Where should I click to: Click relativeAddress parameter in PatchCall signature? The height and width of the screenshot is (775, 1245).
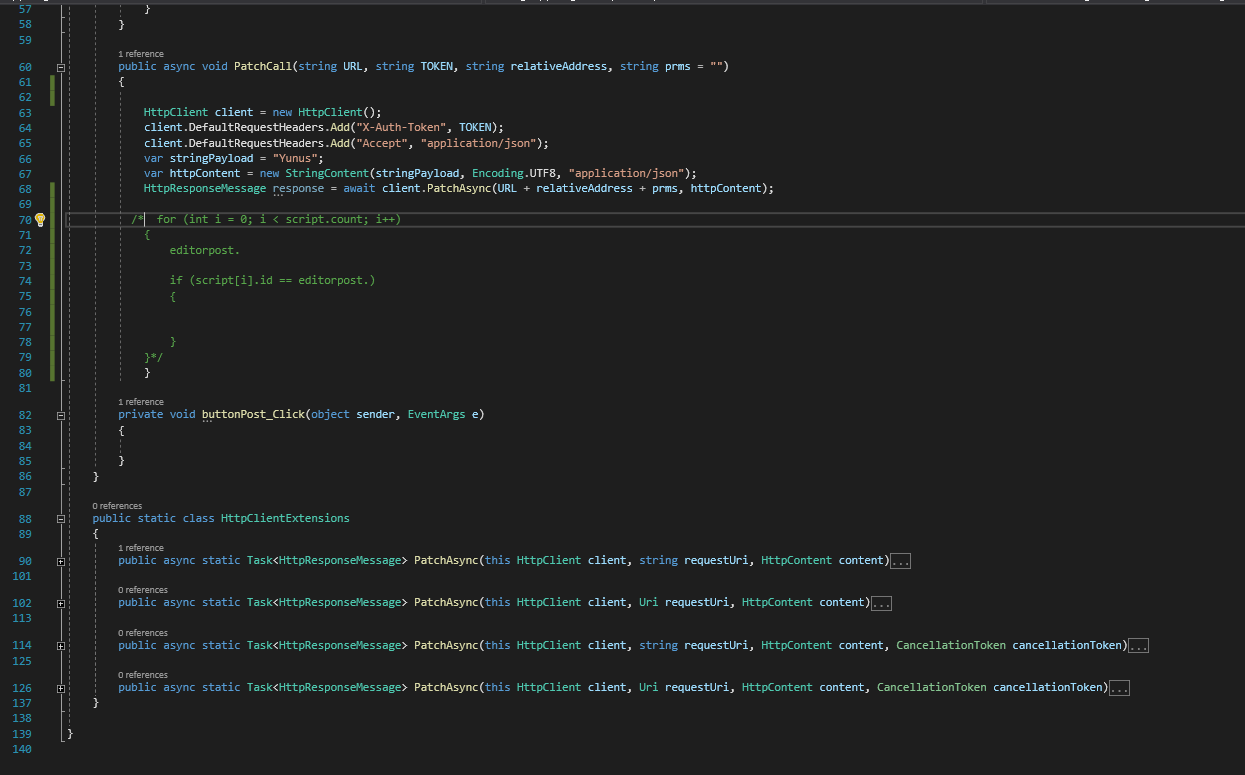pos(559,67)
